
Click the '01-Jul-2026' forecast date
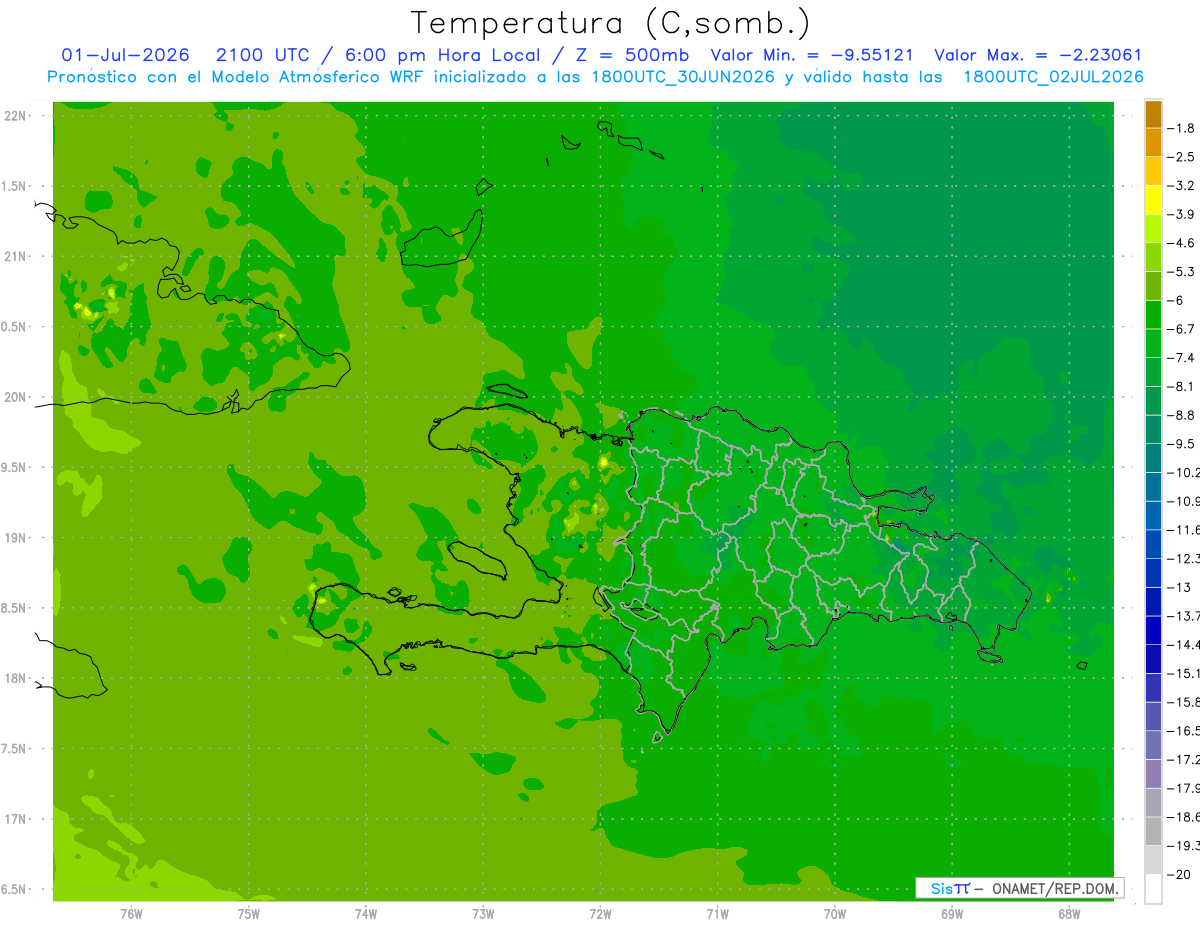tap(125, 55)
